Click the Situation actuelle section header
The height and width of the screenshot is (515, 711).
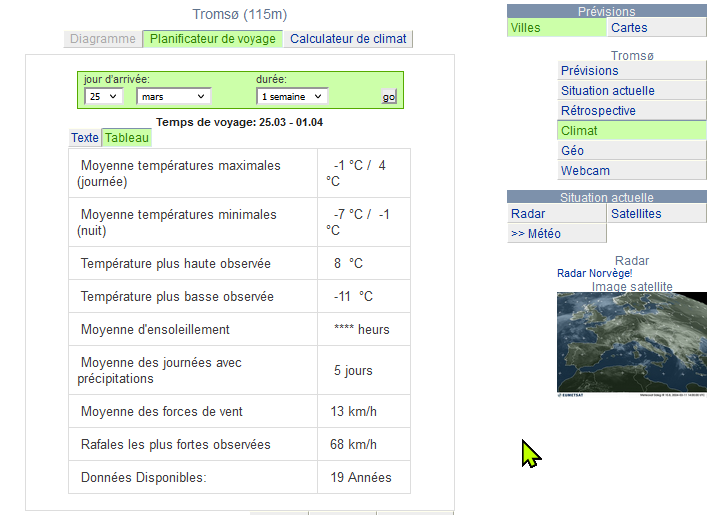point(607,197)
